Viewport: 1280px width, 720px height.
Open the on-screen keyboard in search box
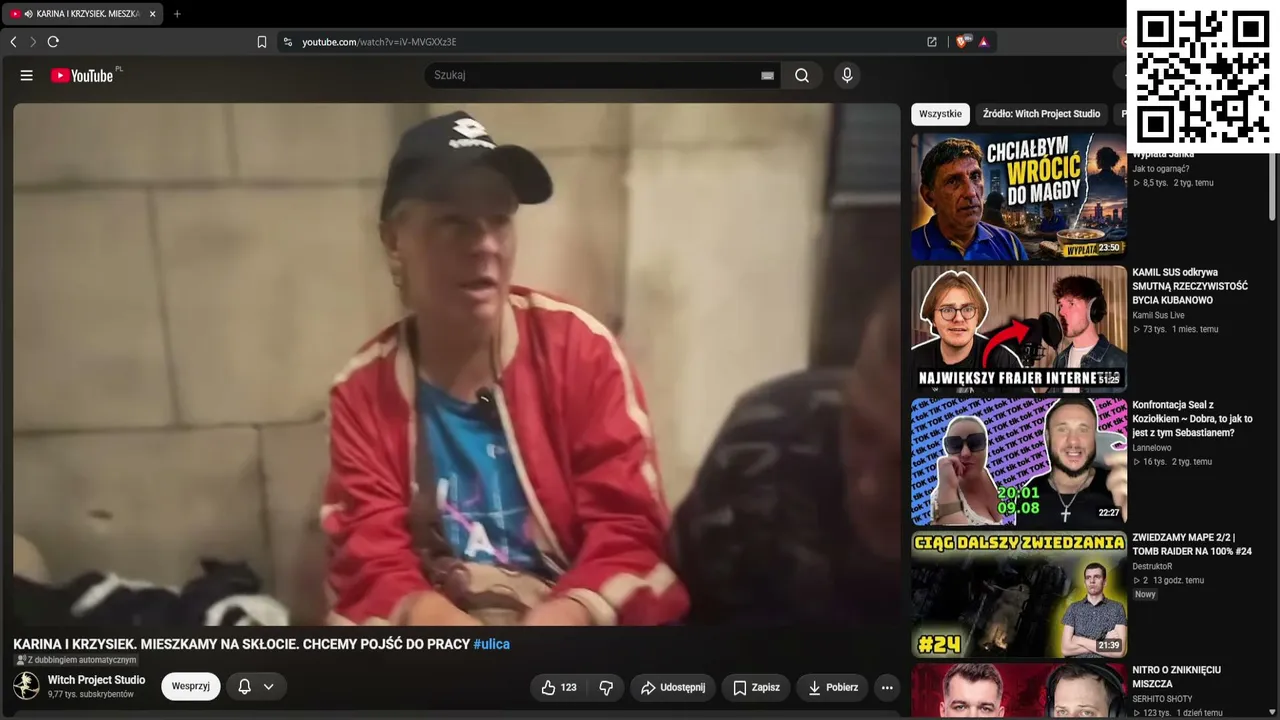point(767,75)
